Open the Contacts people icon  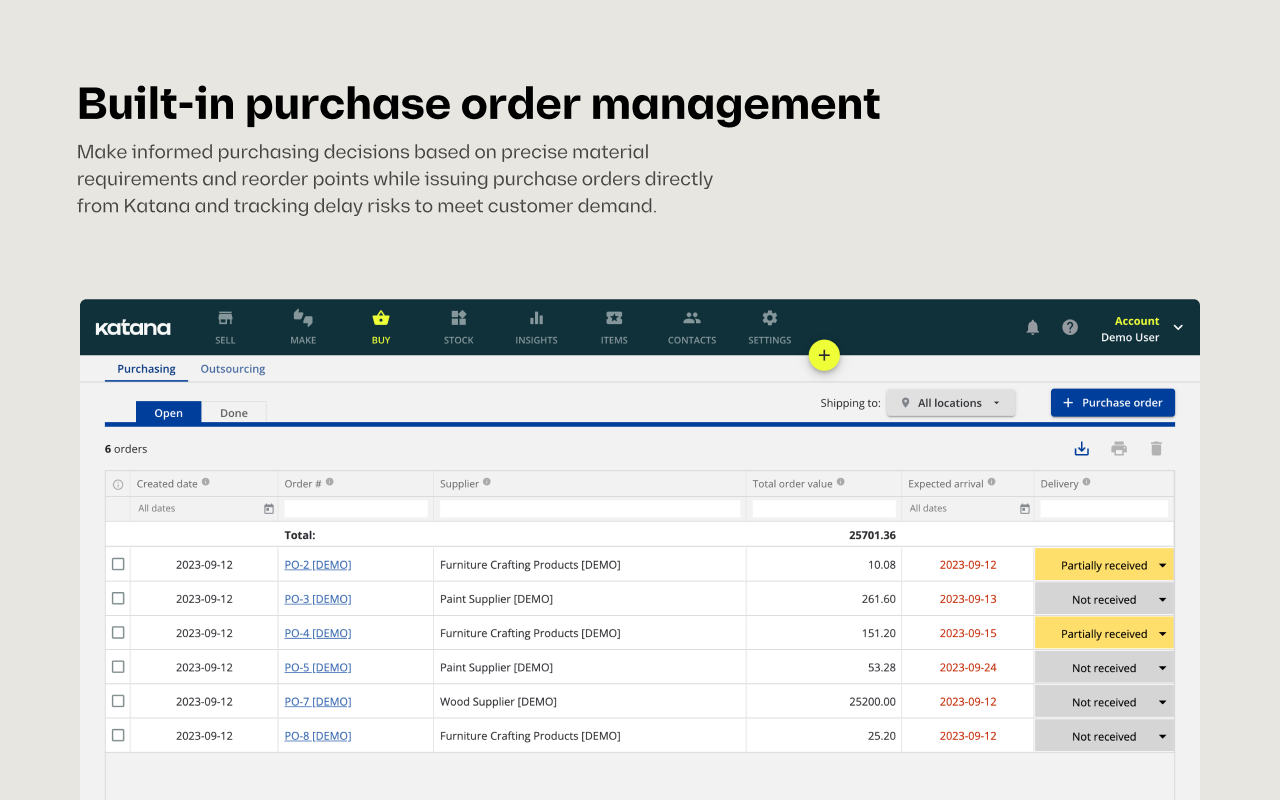[x=692, y=318]
